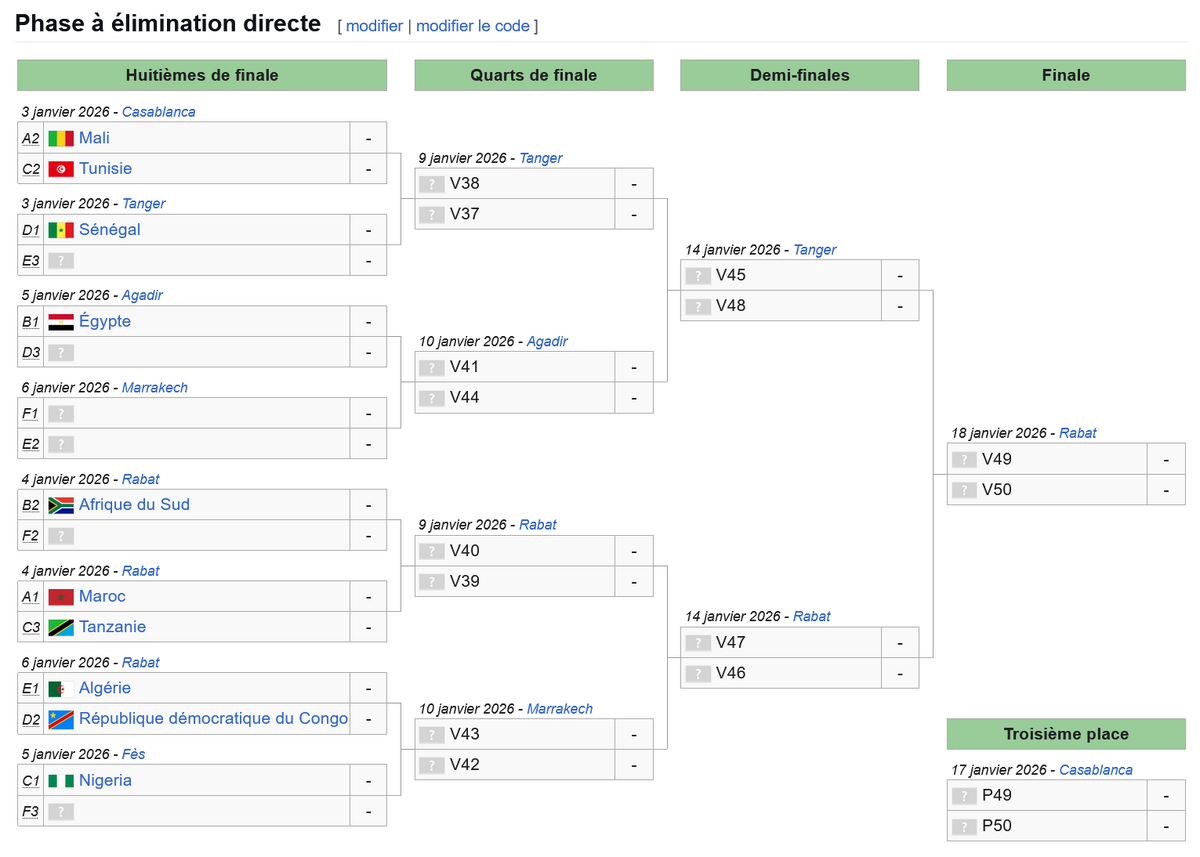Open the "modifier le code" link
Image resolution: width=1200 pixels, height=857 pixels.
(473, 26)
